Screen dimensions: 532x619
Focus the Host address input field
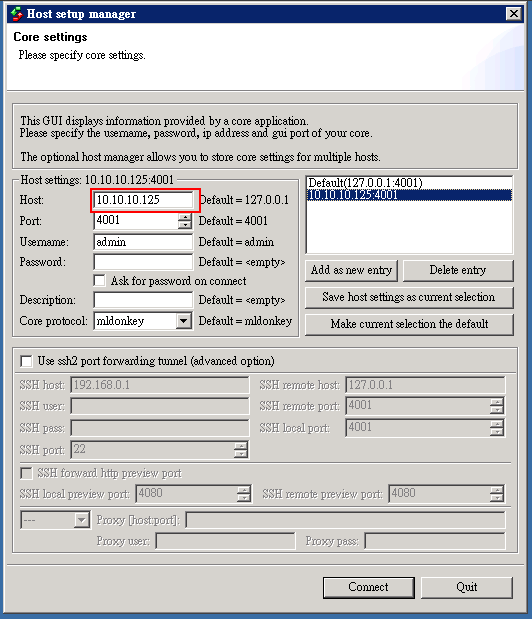coord(143,200)
